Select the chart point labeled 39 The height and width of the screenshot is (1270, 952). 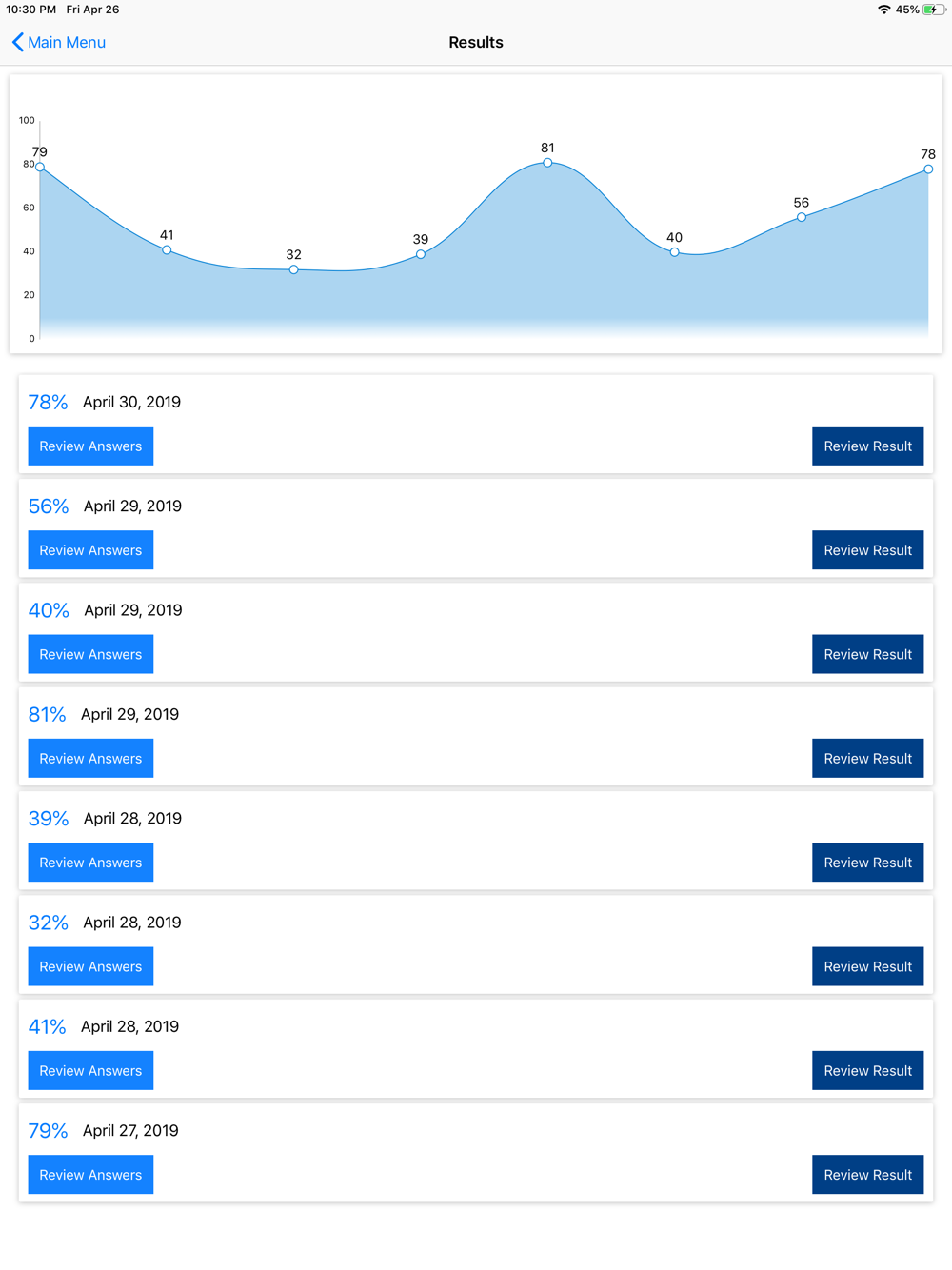(421, 254)
